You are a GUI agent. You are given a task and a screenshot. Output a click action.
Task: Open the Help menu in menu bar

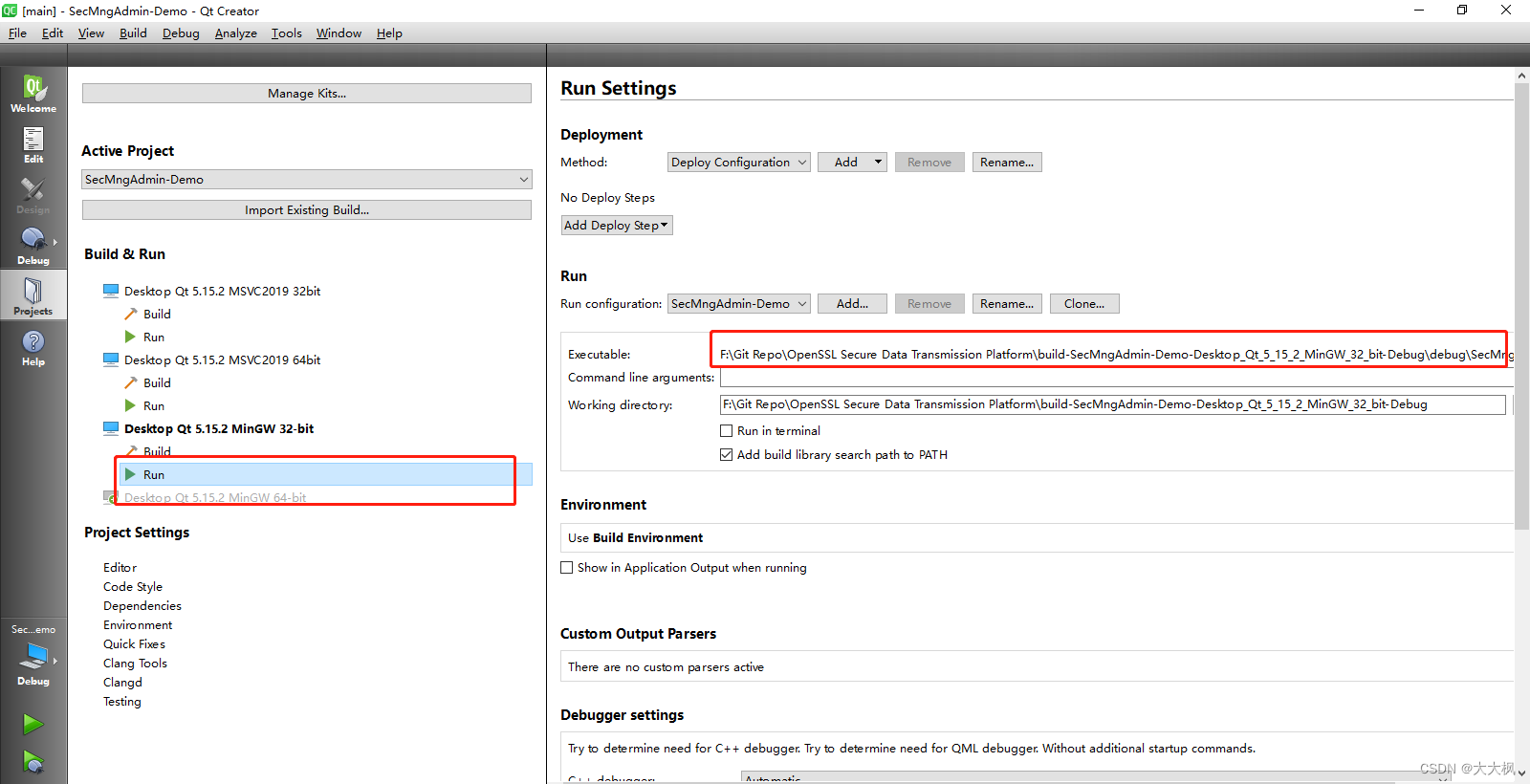coord(389,33)
